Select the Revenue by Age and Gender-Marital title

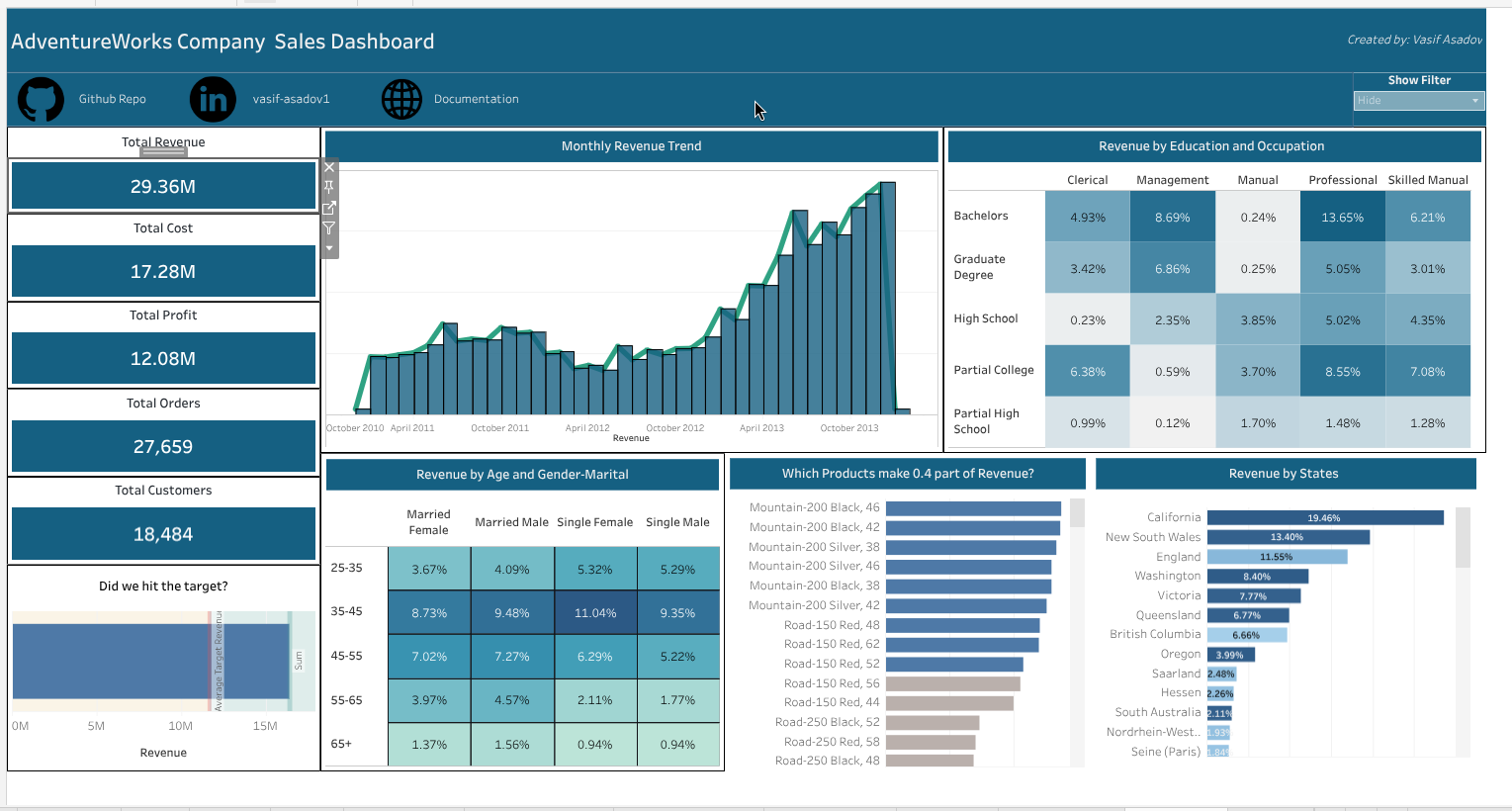522,475
